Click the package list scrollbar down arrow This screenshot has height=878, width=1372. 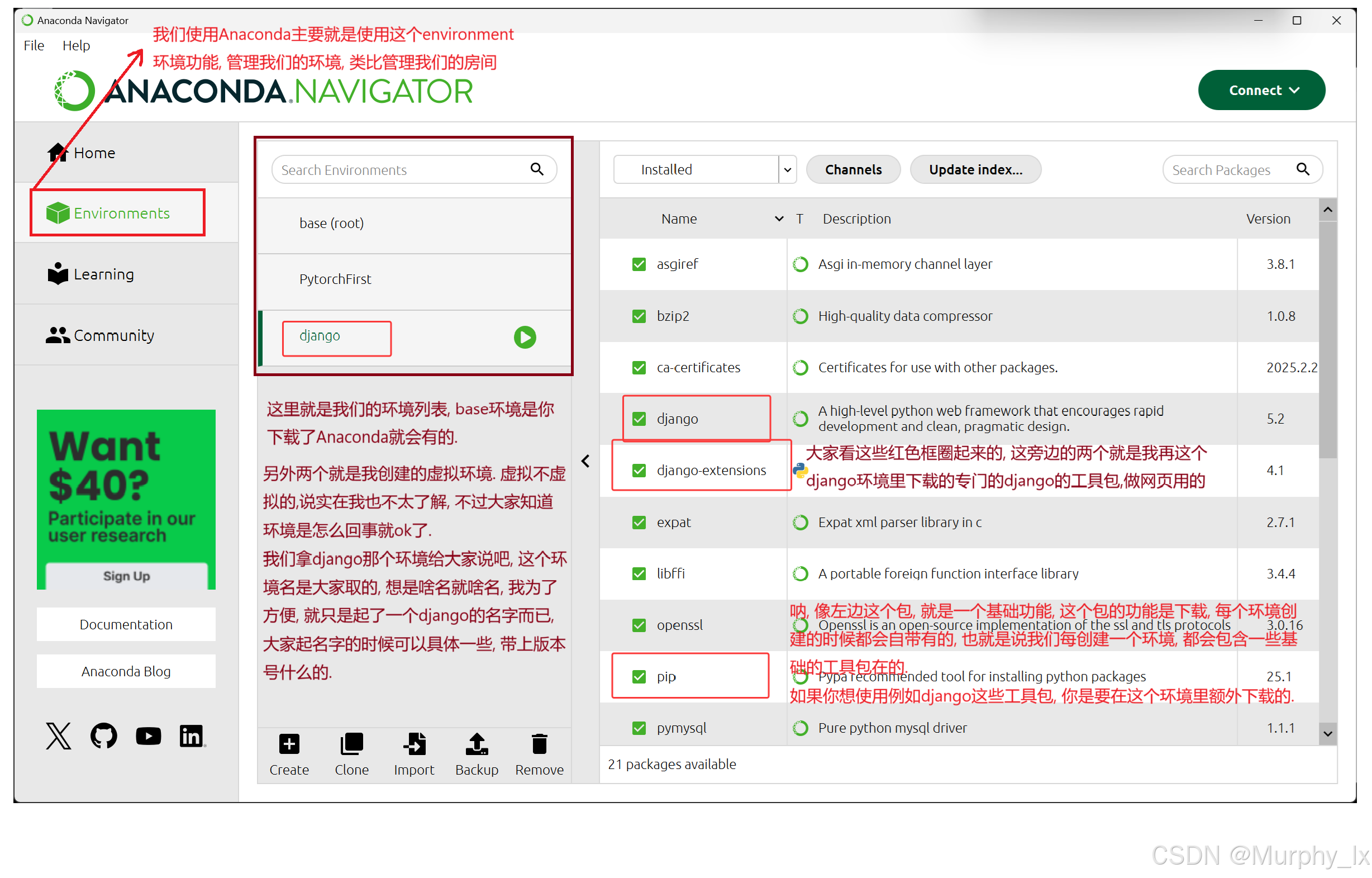1327,734
